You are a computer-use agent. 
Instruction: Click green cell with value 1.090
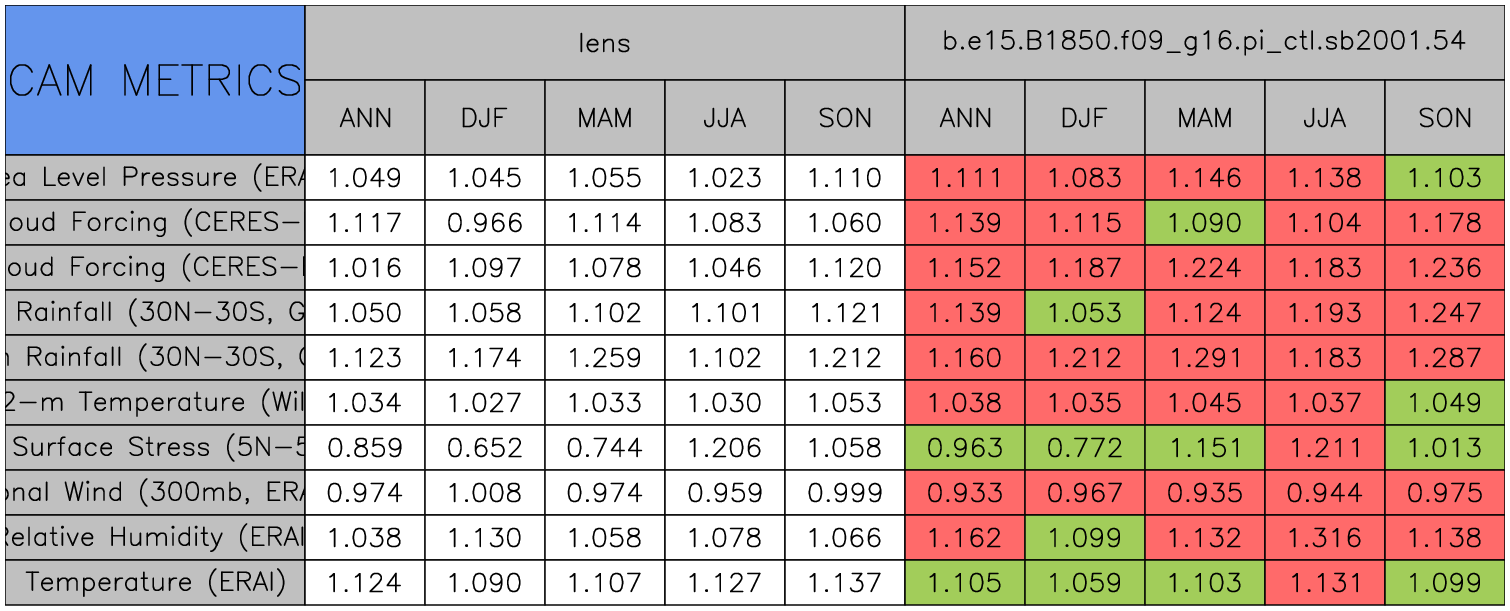coord(1204,223)
